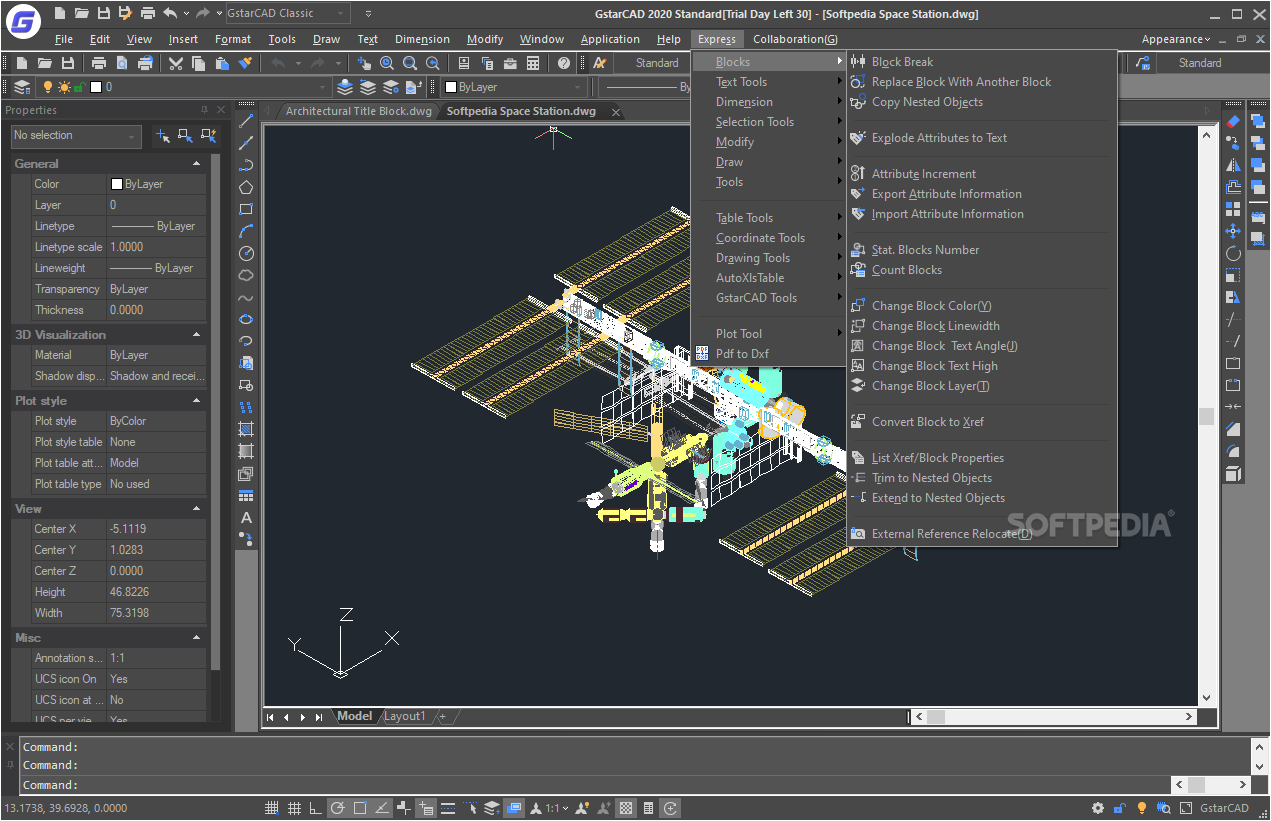Toggle Grid display in status bar

pyautogui.click(x=294, y=808)
